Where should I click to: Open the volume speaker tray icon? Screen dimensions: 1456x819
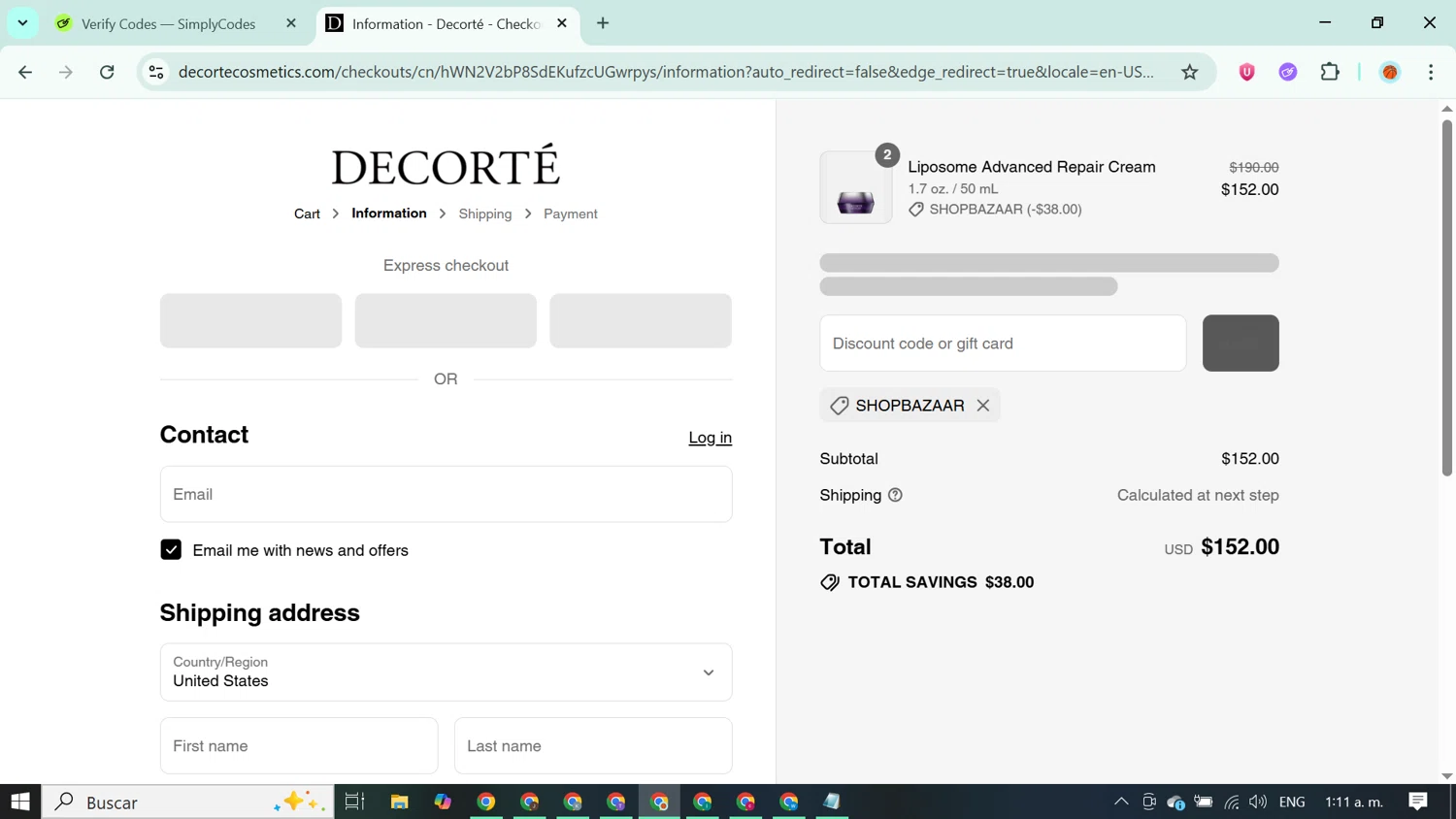[1258, 802]
